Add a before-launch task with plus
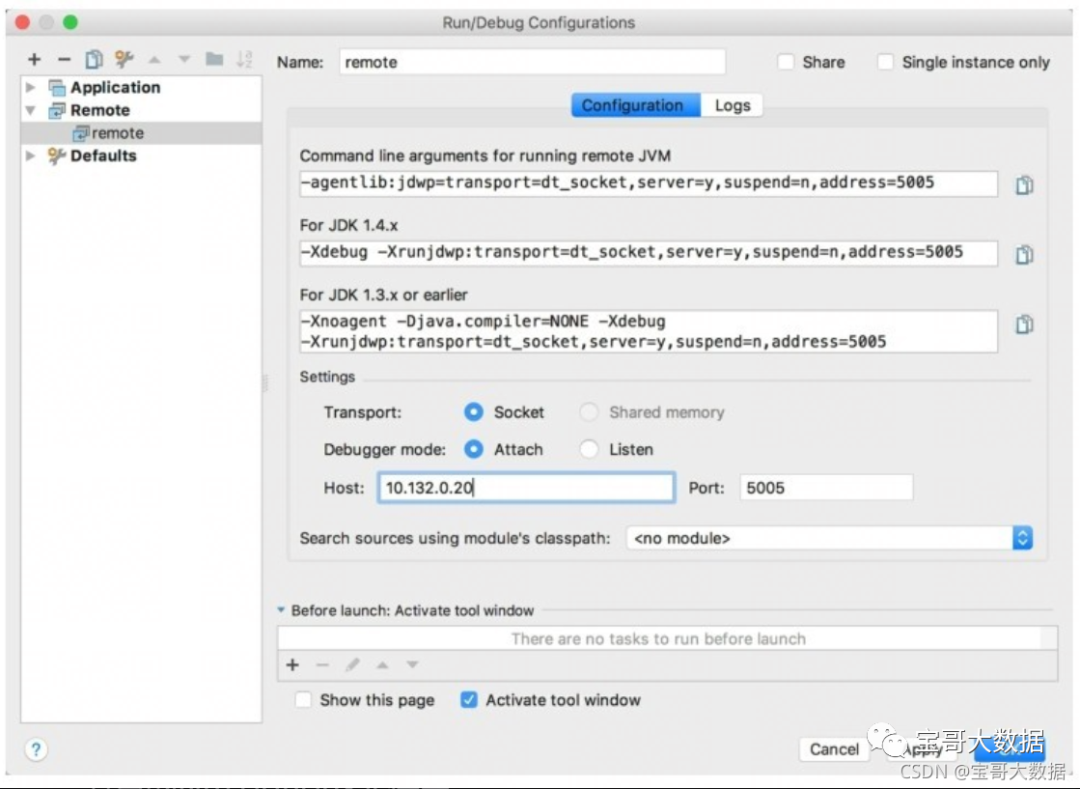This screenshot has width=1080, height=789. tap(293, 665)
